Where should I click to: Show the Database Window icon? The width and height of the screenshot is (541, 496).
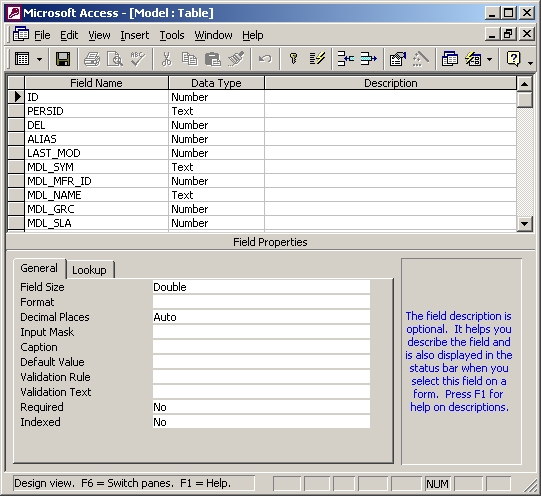click(x=450, y=59)
